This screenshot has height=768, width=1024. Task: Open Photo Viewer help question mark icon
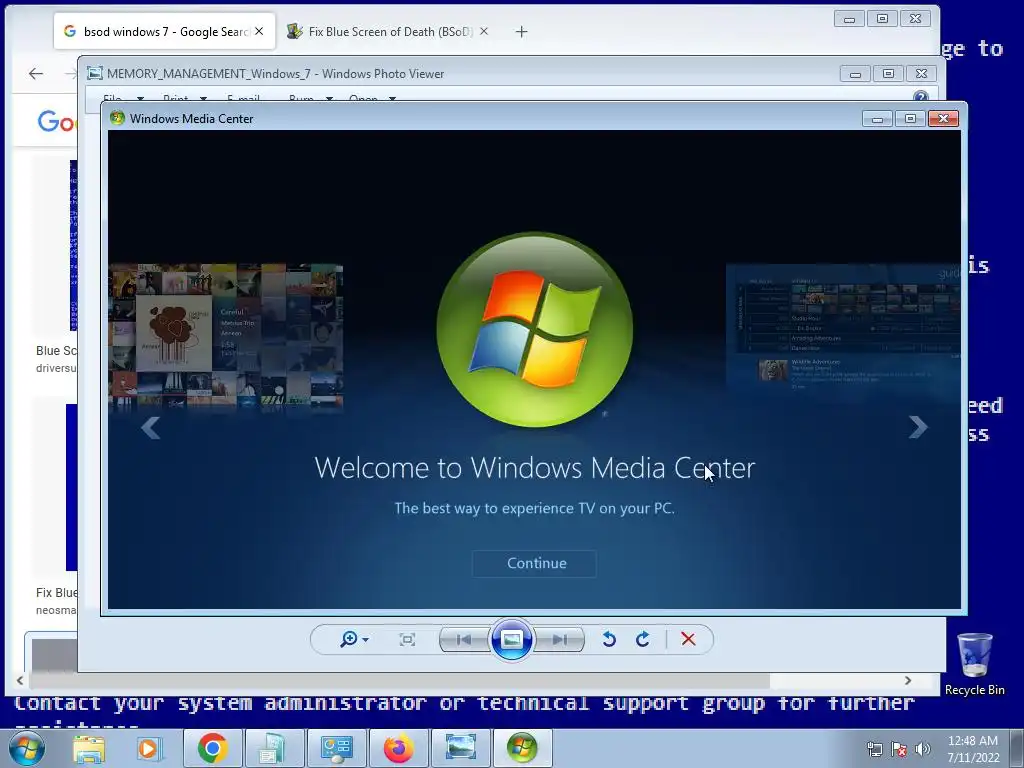tap(921, 97)
